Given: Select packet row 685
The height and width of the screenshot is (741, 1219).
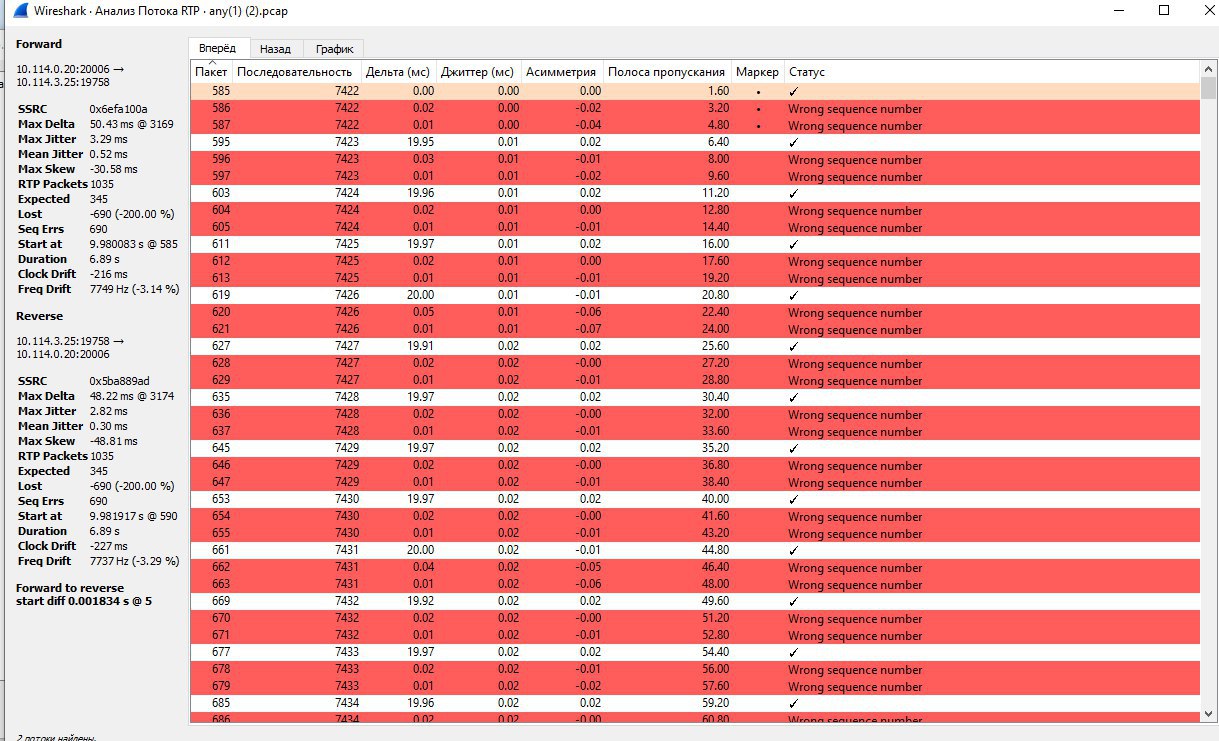Looking at the screenshot, I should (x=695, y=703).
